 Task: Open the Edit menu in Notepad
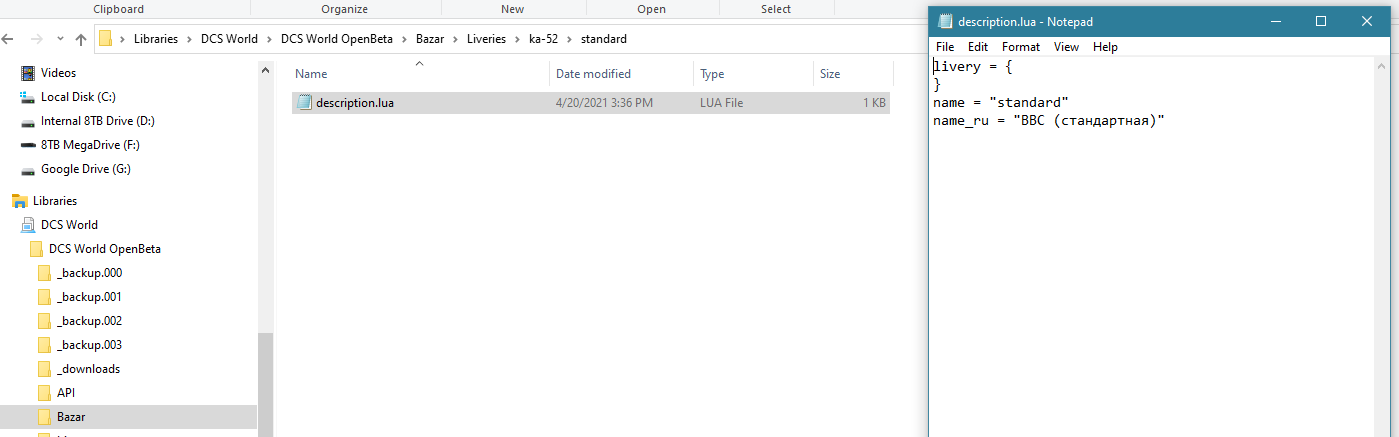click(978, 47)
